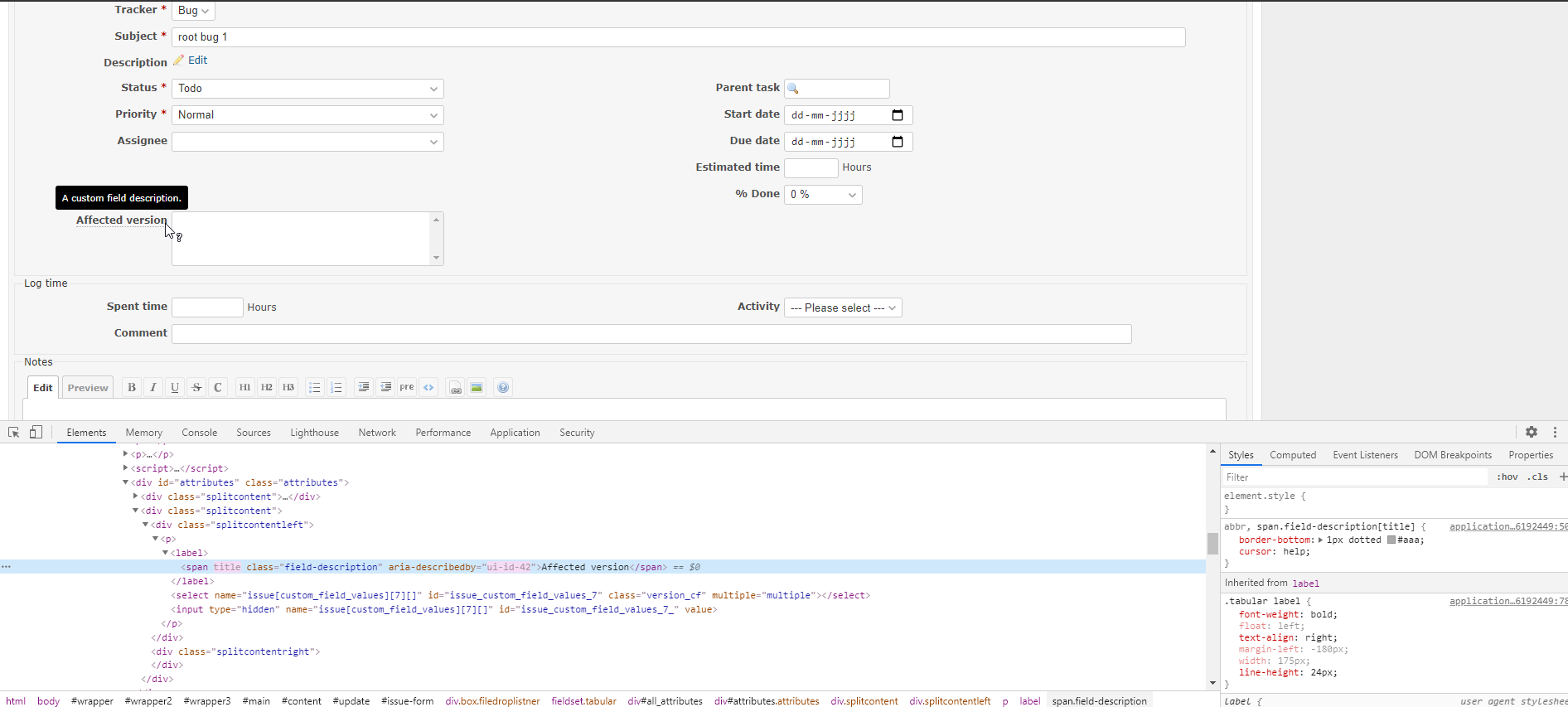Image resolution: width=1568 pixels, height=707 pixels.
Task: Open the % Done dropdown
Action: pyautogui.click(x=823, y=195)
